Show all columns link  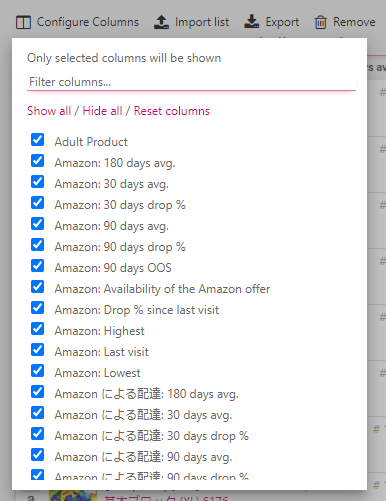point(49,111)
